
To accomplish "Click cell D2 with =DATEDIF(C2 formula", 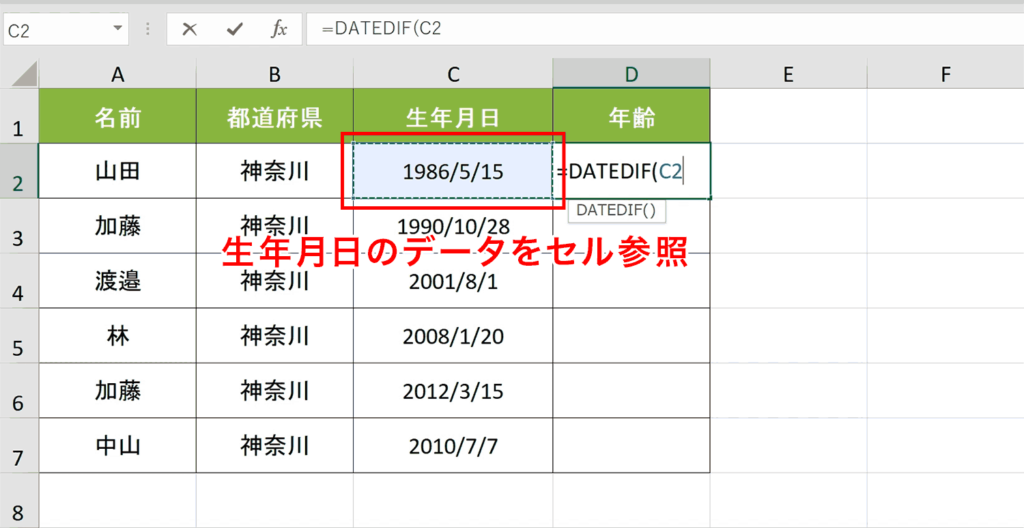I will [632, 171].
